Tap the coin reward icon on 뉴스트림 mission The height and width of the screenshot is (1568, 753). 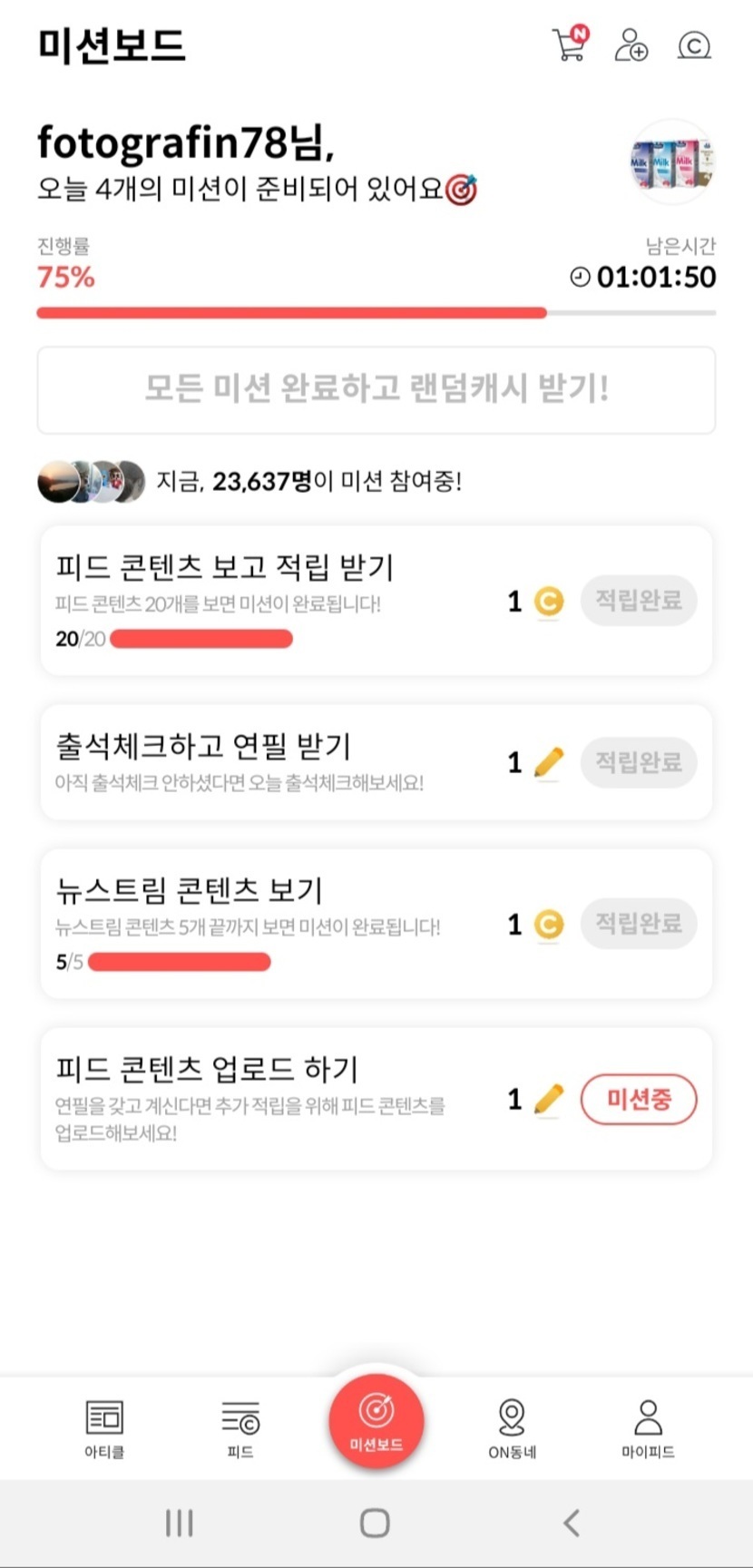point(548,925)
